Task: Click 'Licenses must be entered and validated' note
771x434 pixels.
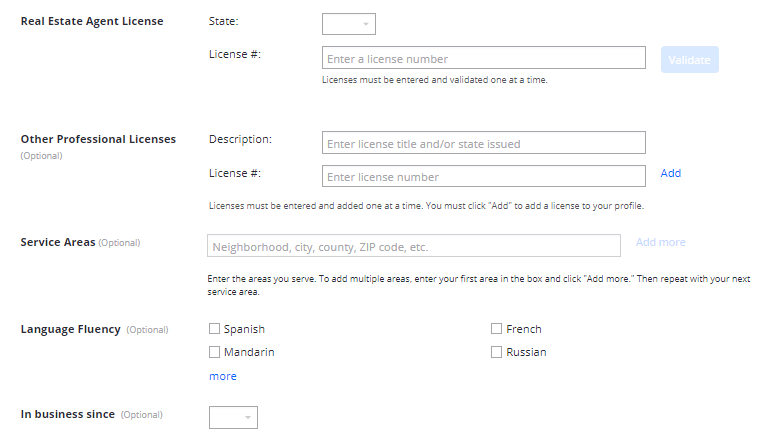Action: coord(435,80)
